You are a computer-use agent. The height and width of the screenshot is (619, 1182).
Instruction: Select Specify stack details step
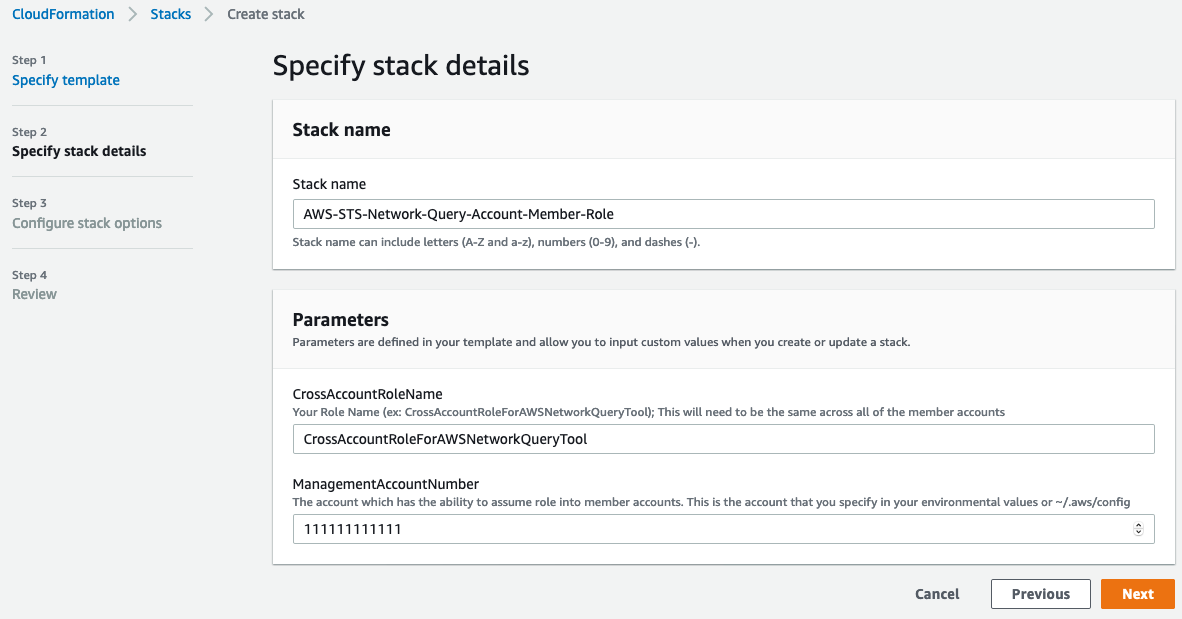79,151
